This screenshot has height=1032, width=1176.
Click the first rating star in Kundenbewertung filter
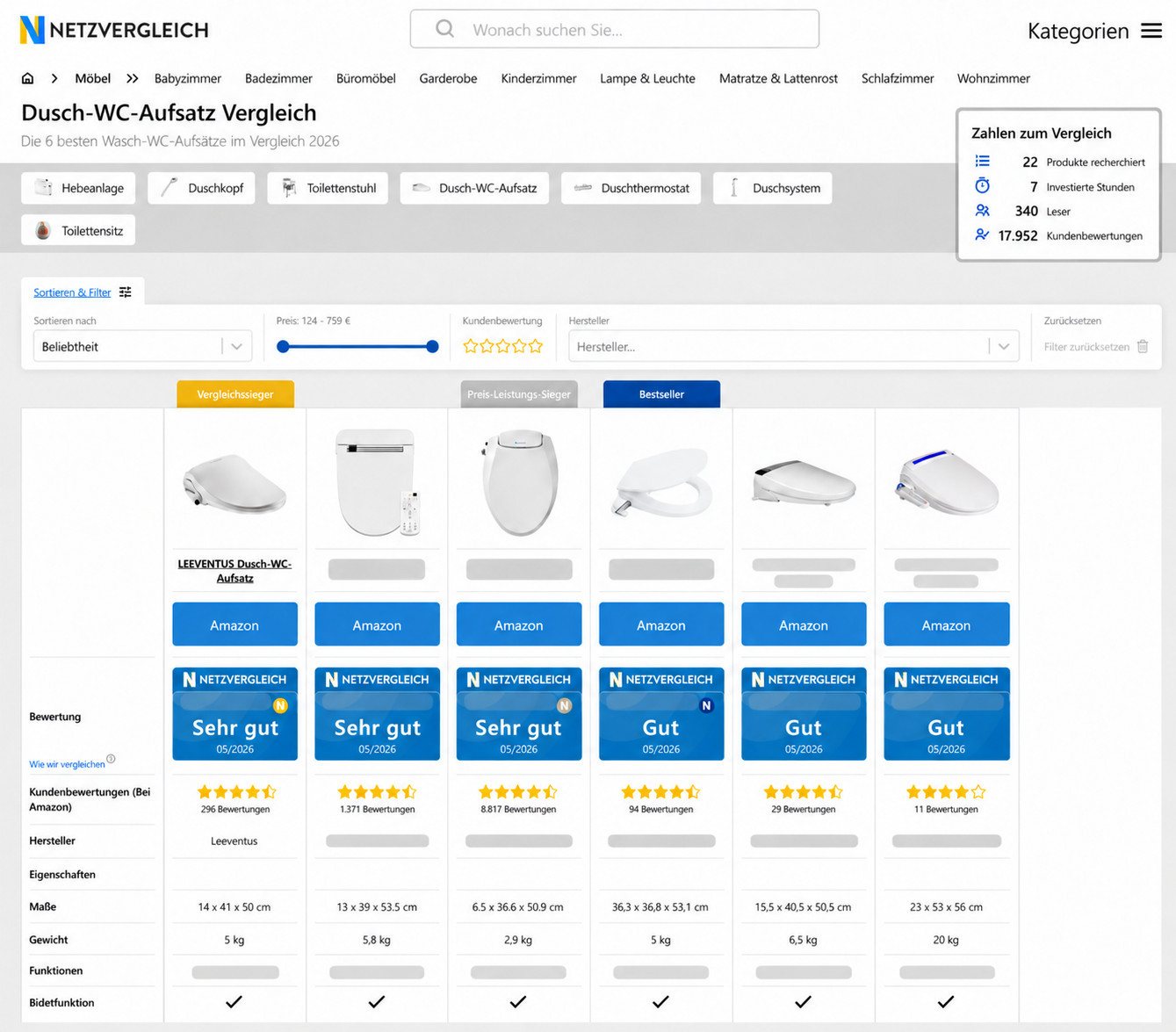pos(471,346)
